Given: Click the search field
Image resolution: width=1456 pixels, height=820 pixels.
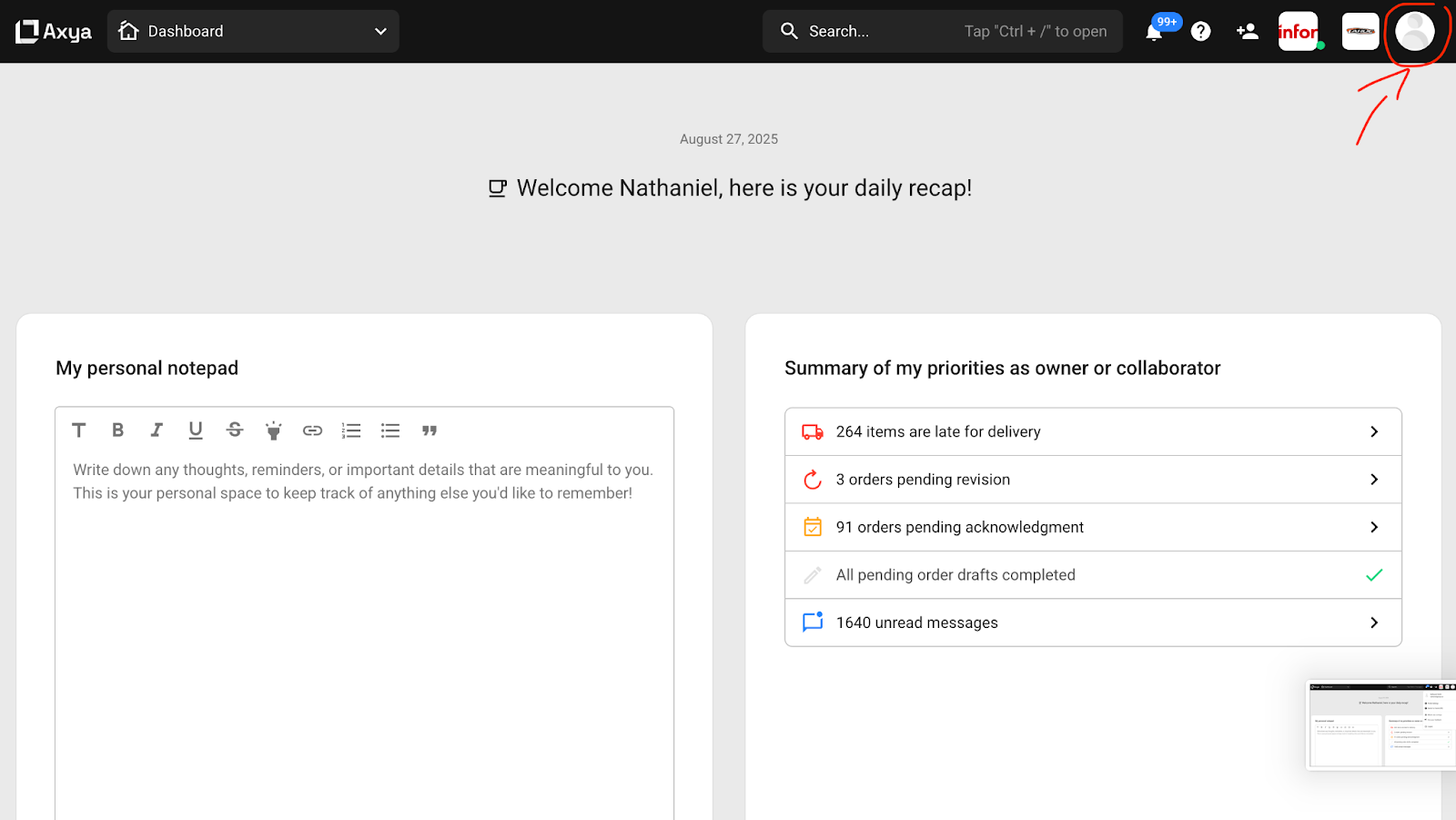Looking at the screenshot, I should [942, 32].
